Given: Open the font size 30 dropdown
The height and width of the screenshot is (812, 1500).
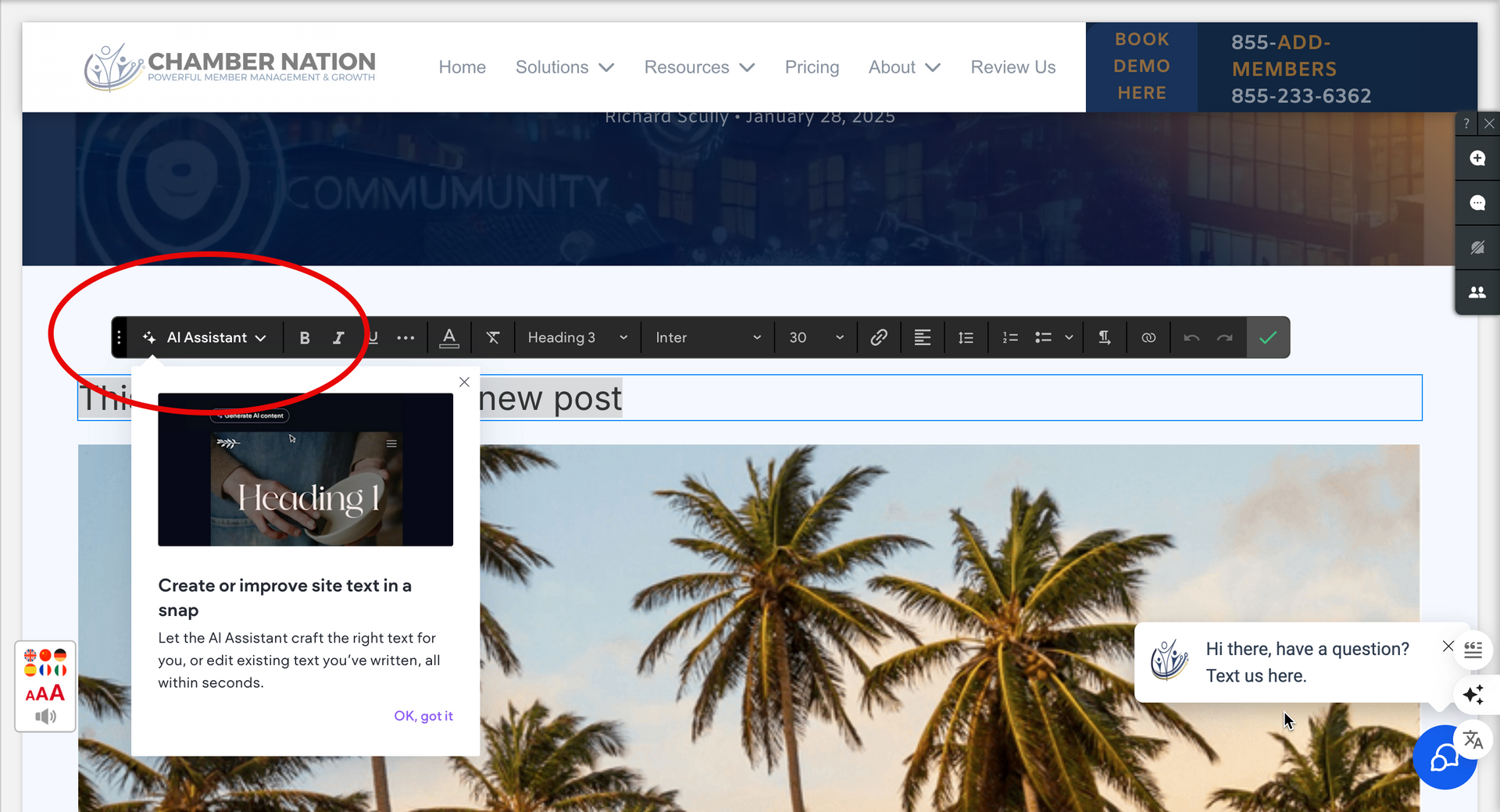Looking at the screenshot, I should (815, 337).
